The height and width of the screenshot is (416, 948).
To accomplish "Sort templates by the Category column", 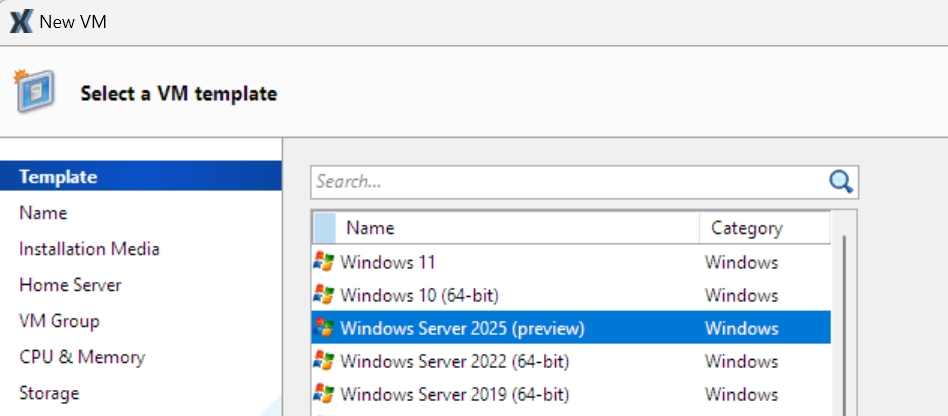I will click(765, 228).
